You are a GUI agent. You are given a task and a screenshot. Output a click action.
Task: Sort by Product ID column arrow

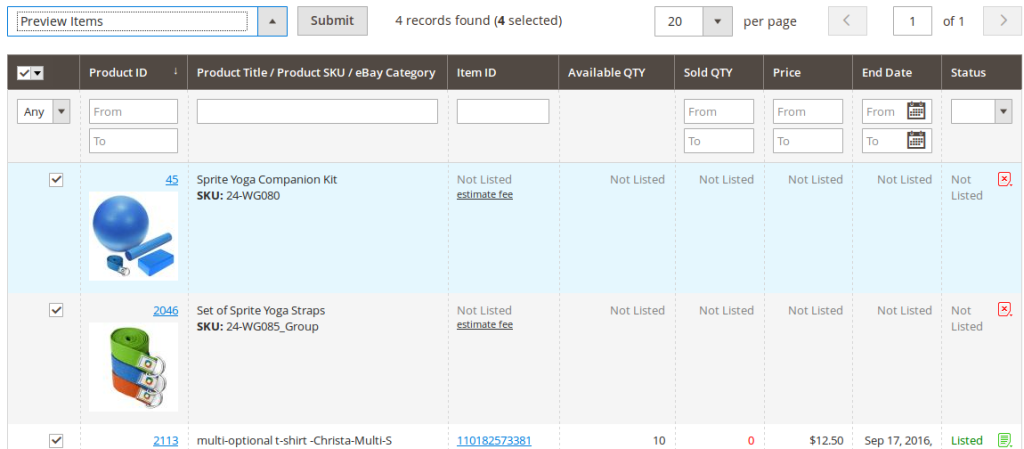pyautogui.click(x=176, y=72)
